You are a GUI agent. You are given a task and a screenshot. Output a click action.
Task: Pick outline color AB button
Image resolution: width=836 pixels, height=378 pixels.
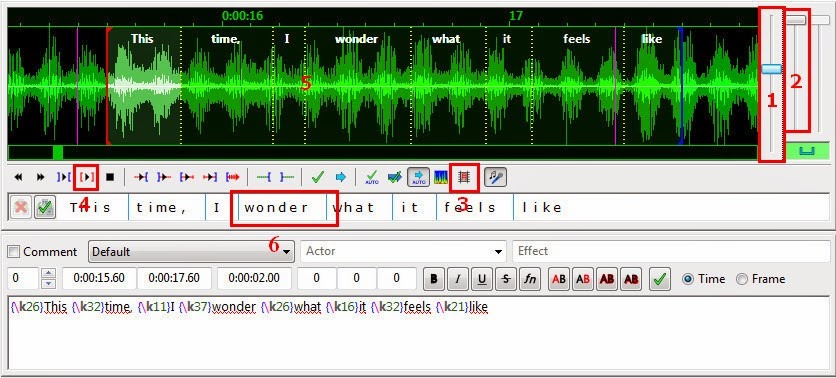[607, 279]
